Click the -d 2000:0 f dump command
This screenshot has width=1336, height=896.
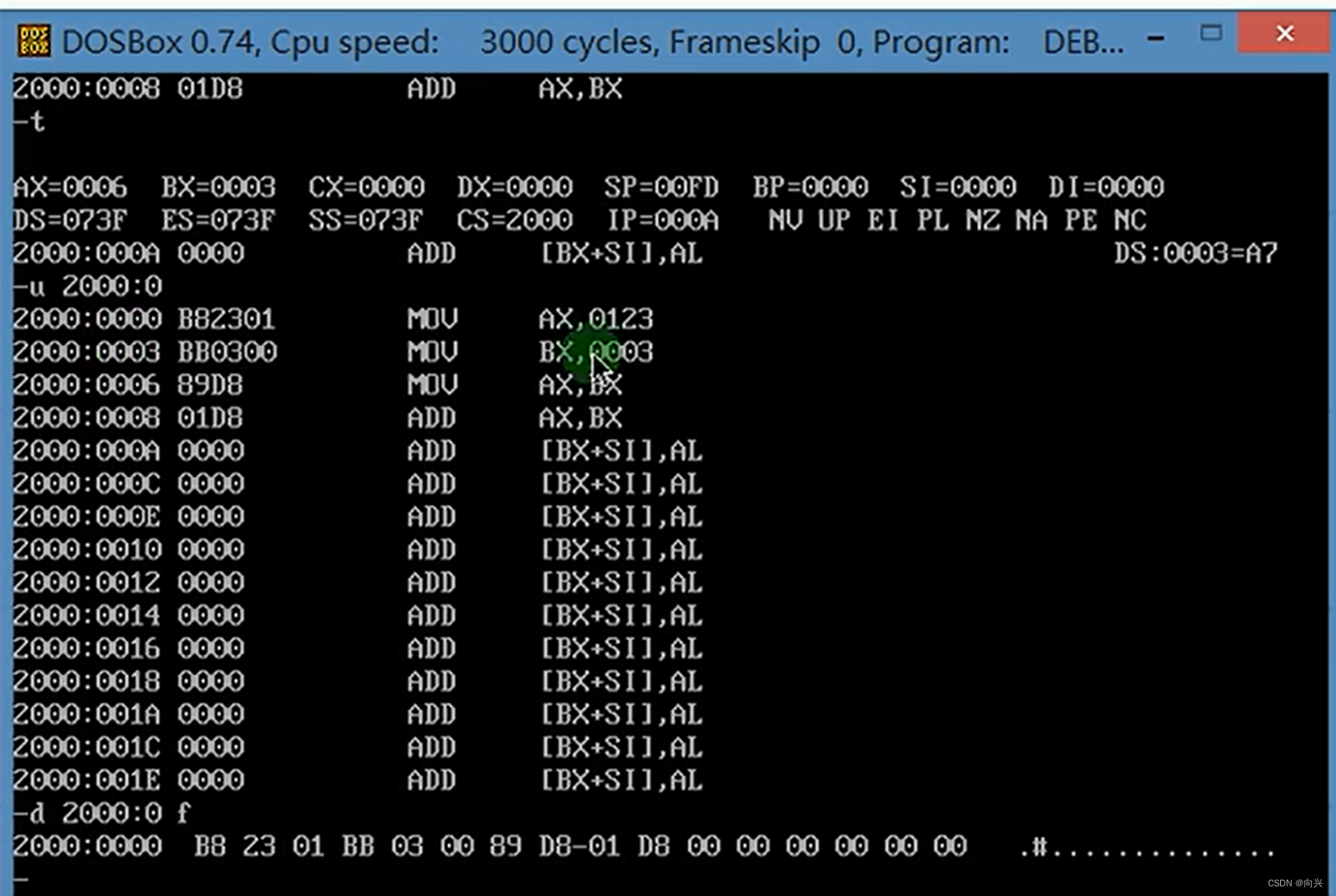102,813
